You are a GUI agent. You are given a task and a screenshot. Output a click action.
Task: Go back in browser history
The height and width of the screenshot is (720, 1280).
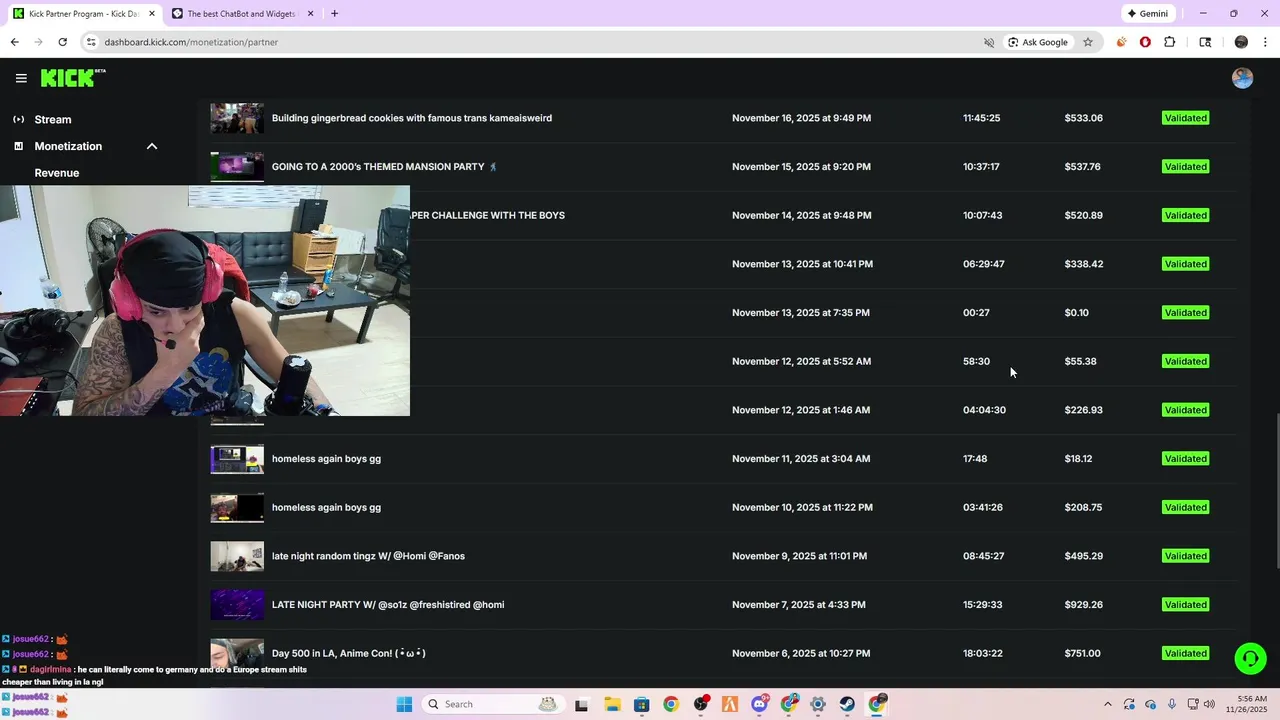coord(14,42)
